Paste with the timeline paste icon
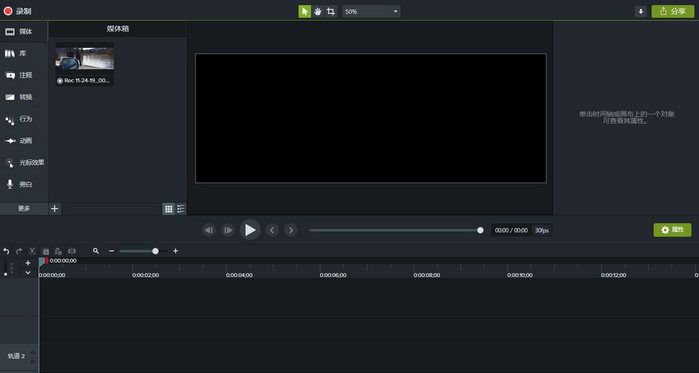The image size is (699, 373). [58, 251]
